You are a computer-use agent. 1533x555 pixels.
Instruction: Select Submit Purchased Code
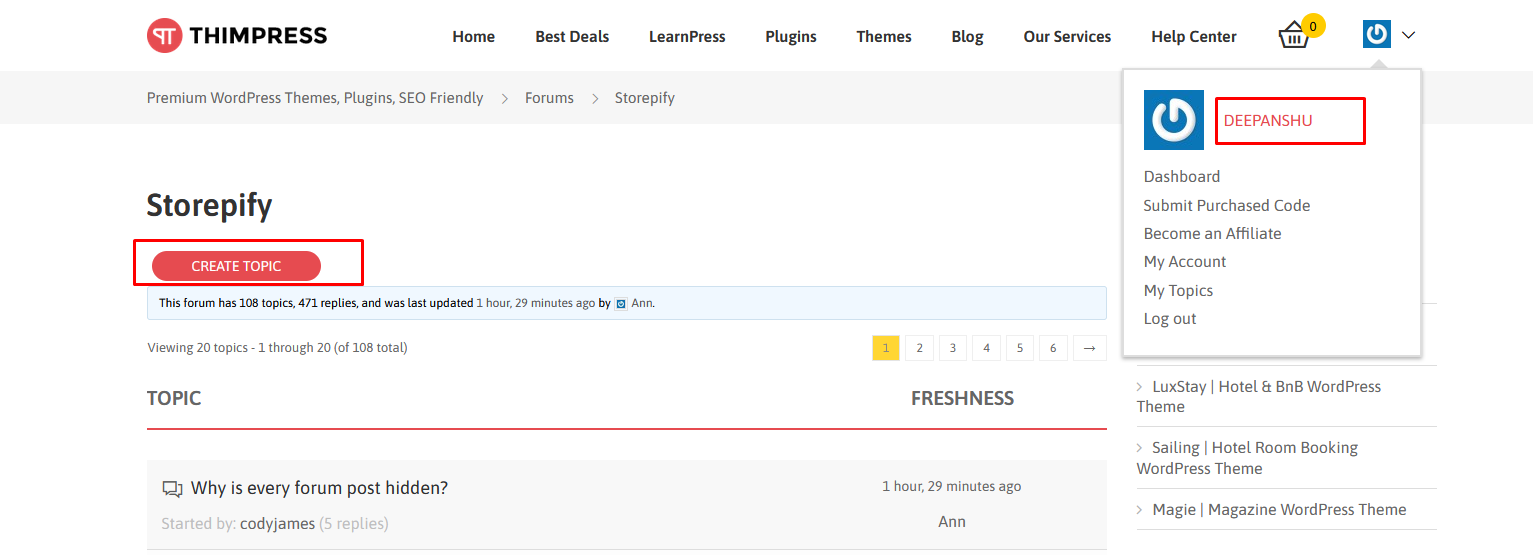1227,205
